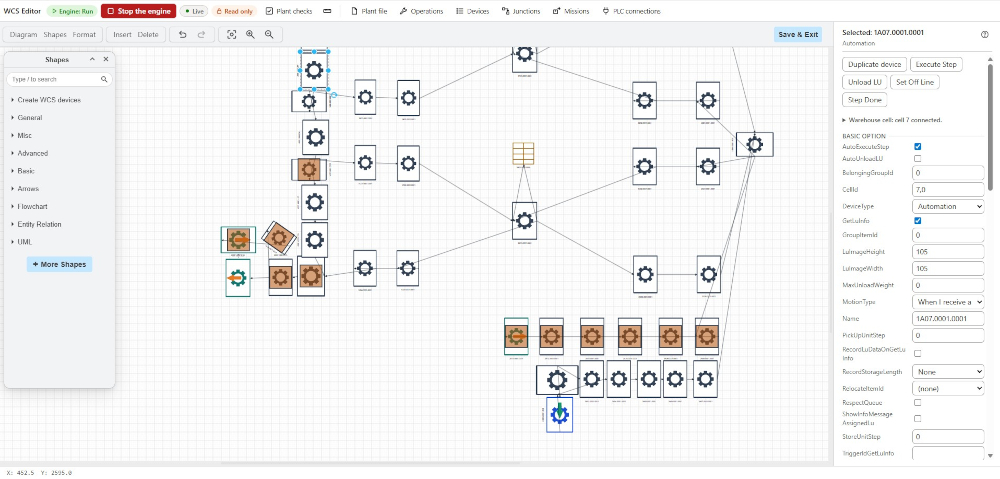This screenshot has height=479, width=1000.
Task: Open help with the question mark icon
Action: [x=984, y=35]
